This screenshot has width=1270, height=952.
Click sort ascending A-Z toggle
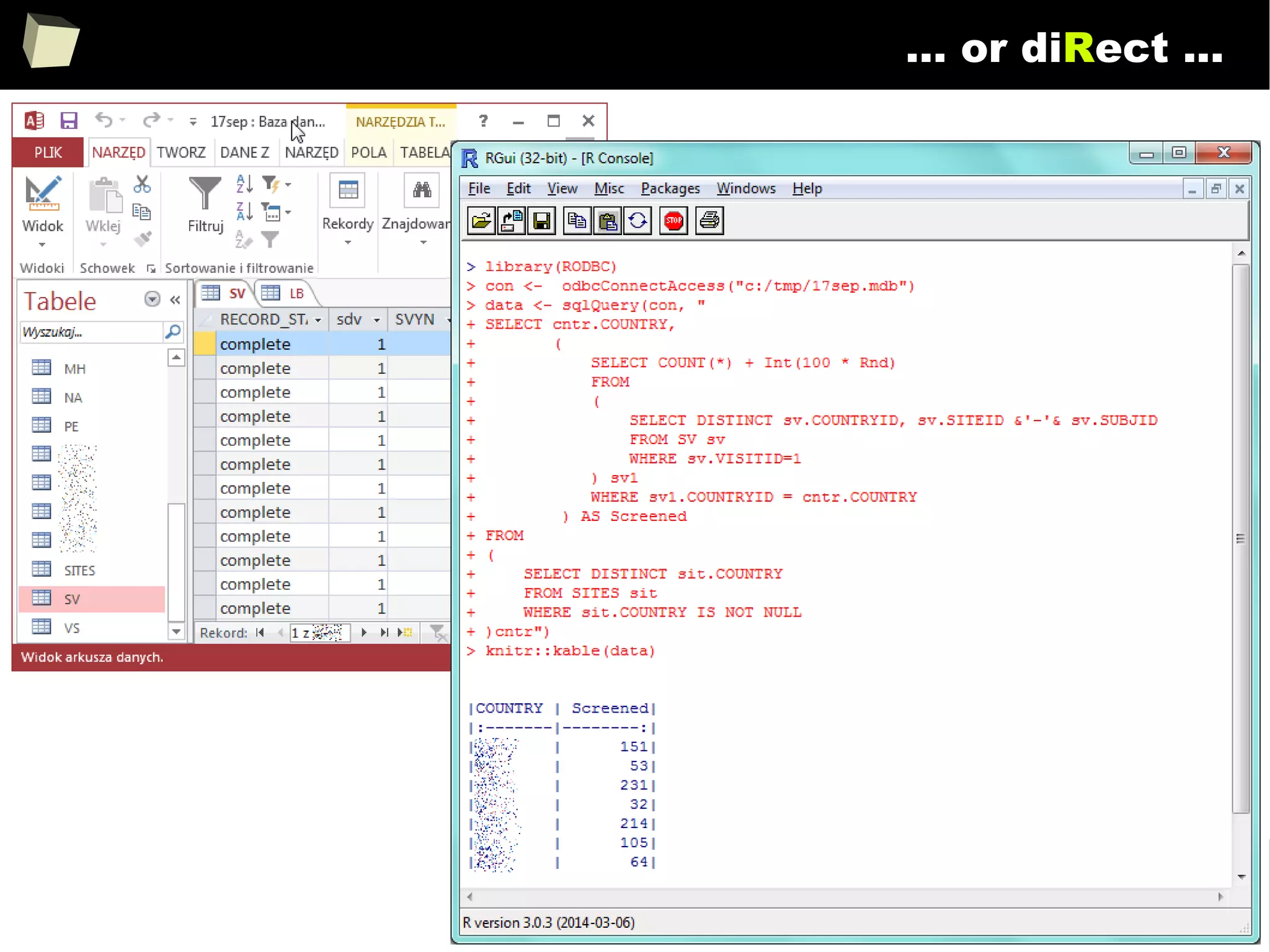(244, 184)
